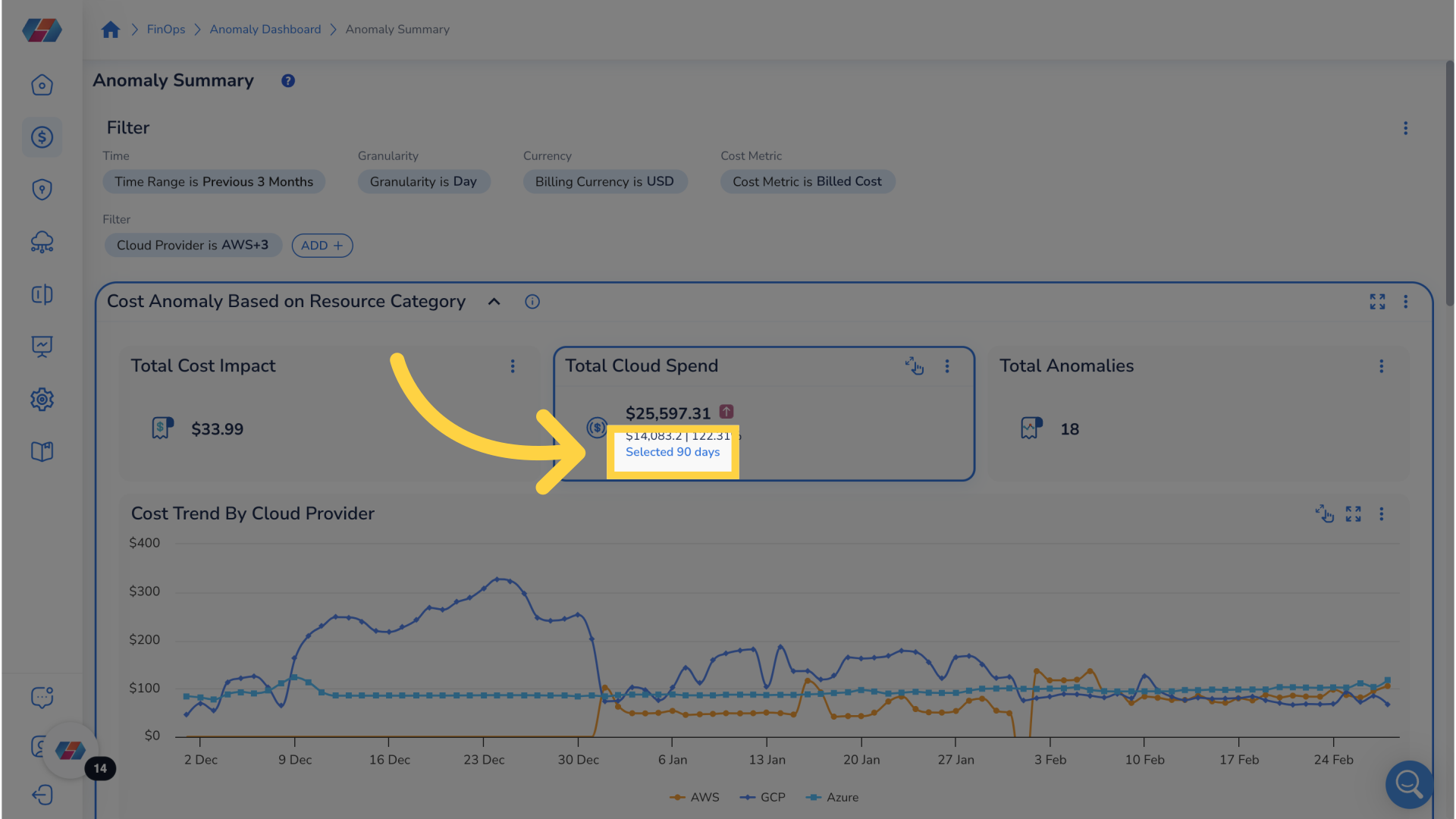Viewport: 1456px width, 819px height.
Task: Click the help question-mark beside Anomaly Summary
Action: [x=287, y=80]
